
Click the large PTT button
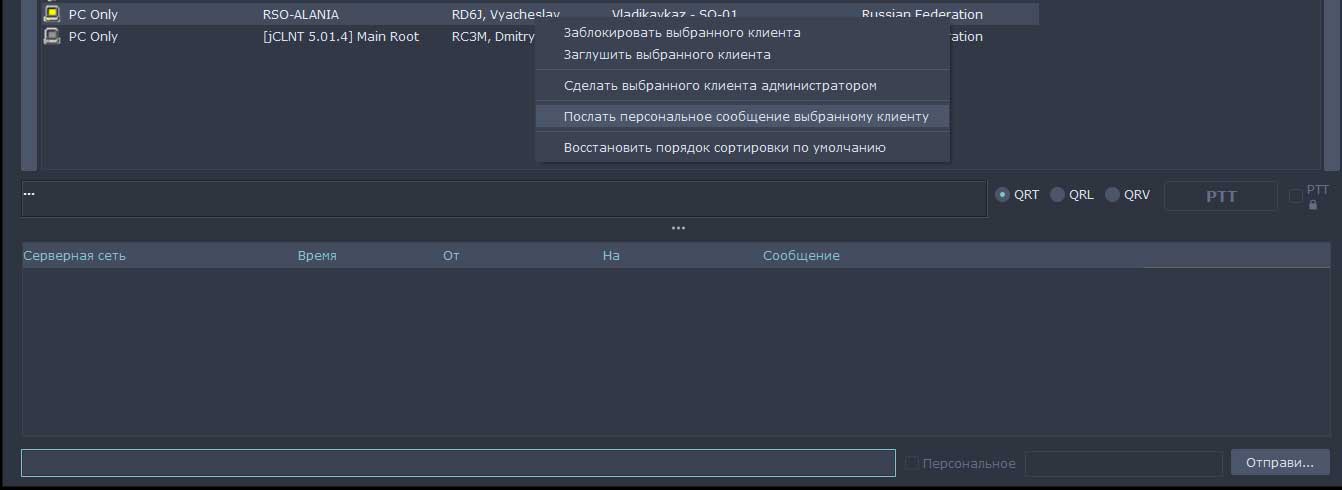[1221, 196]
